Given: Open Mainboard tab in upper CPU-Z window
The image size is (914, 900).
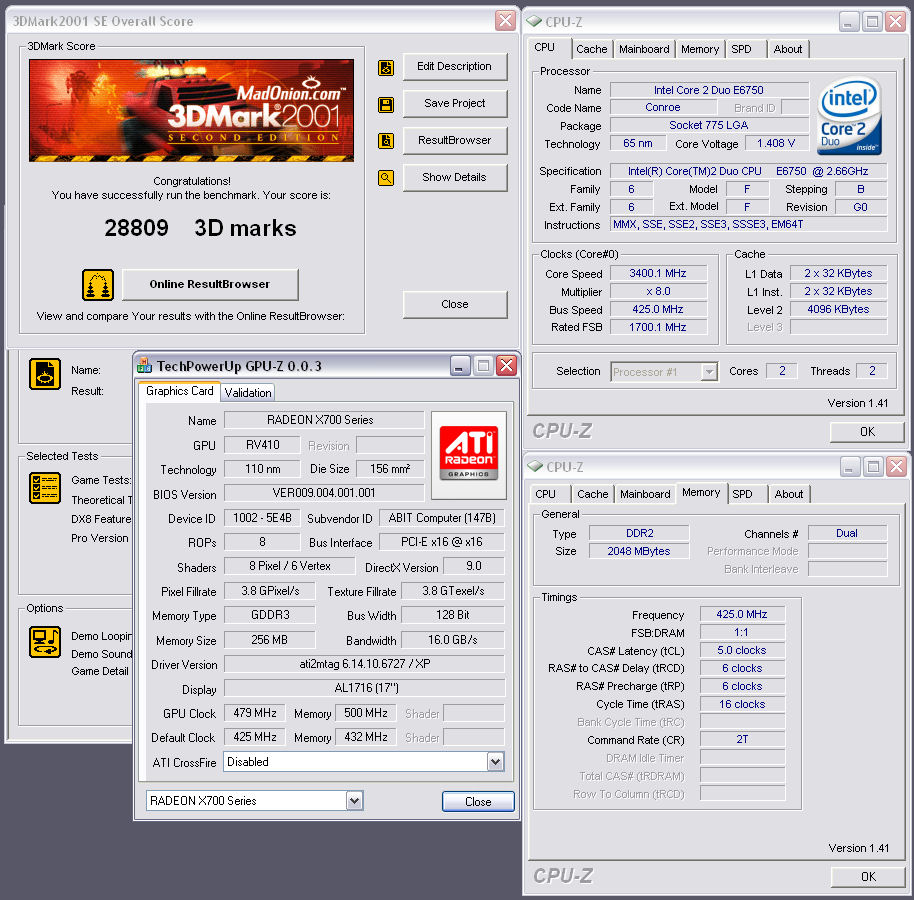Looking at the screenshot, I should (x=644, y=50).
